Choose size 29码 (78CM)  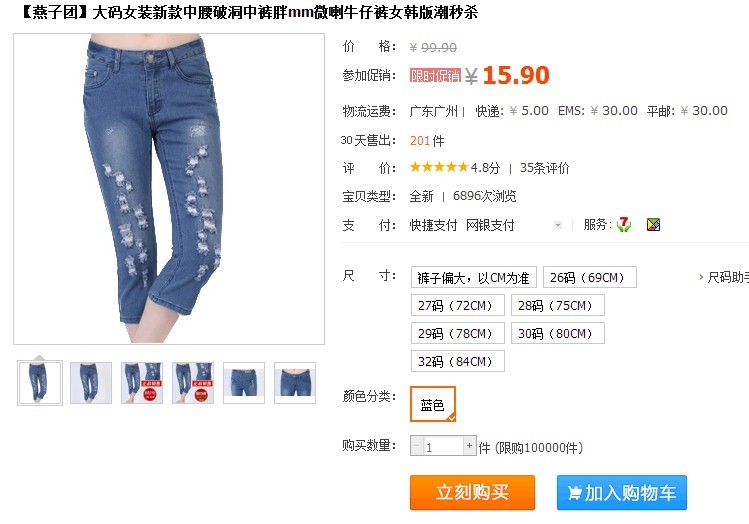[x=457, y=333]
